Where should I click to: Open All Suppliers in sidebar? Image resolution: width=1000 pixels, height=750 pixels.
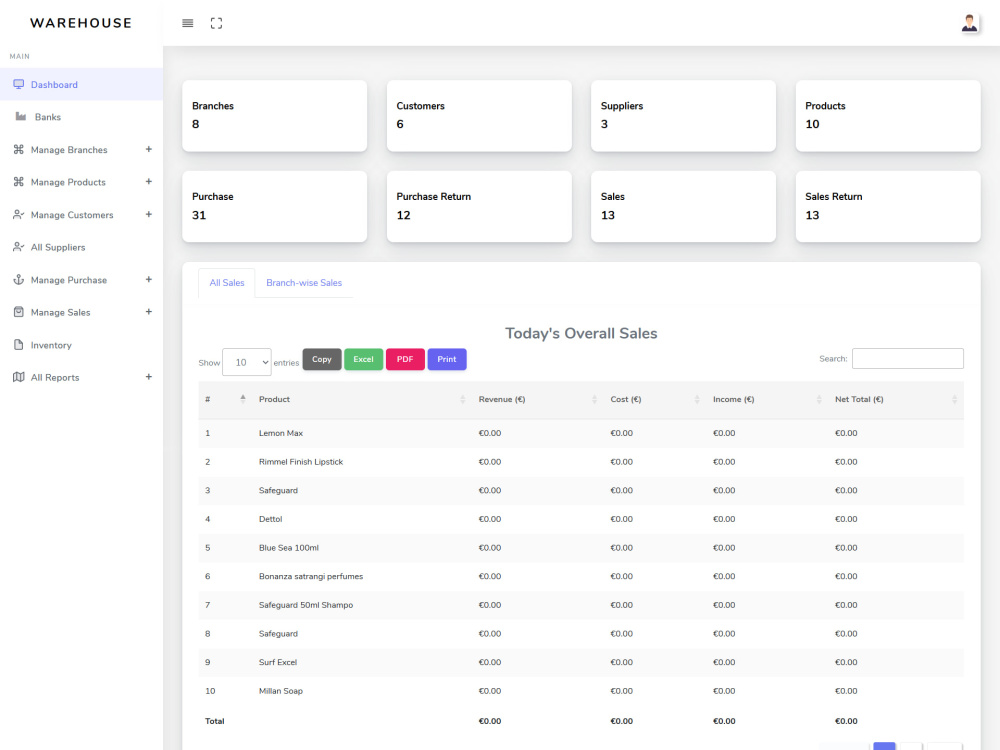pos(82,247)
